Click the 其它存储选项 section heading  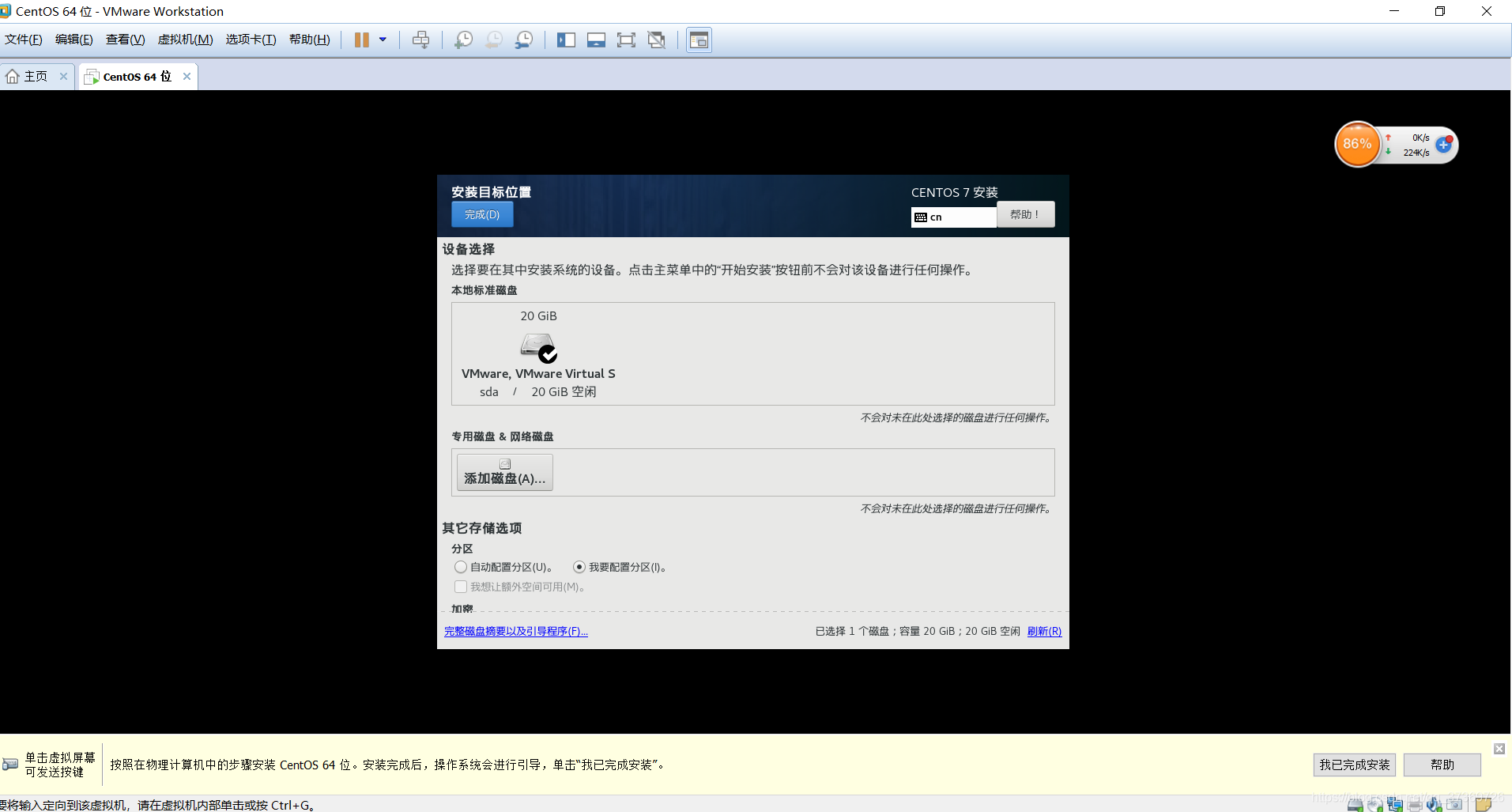[x=482, y=528]
